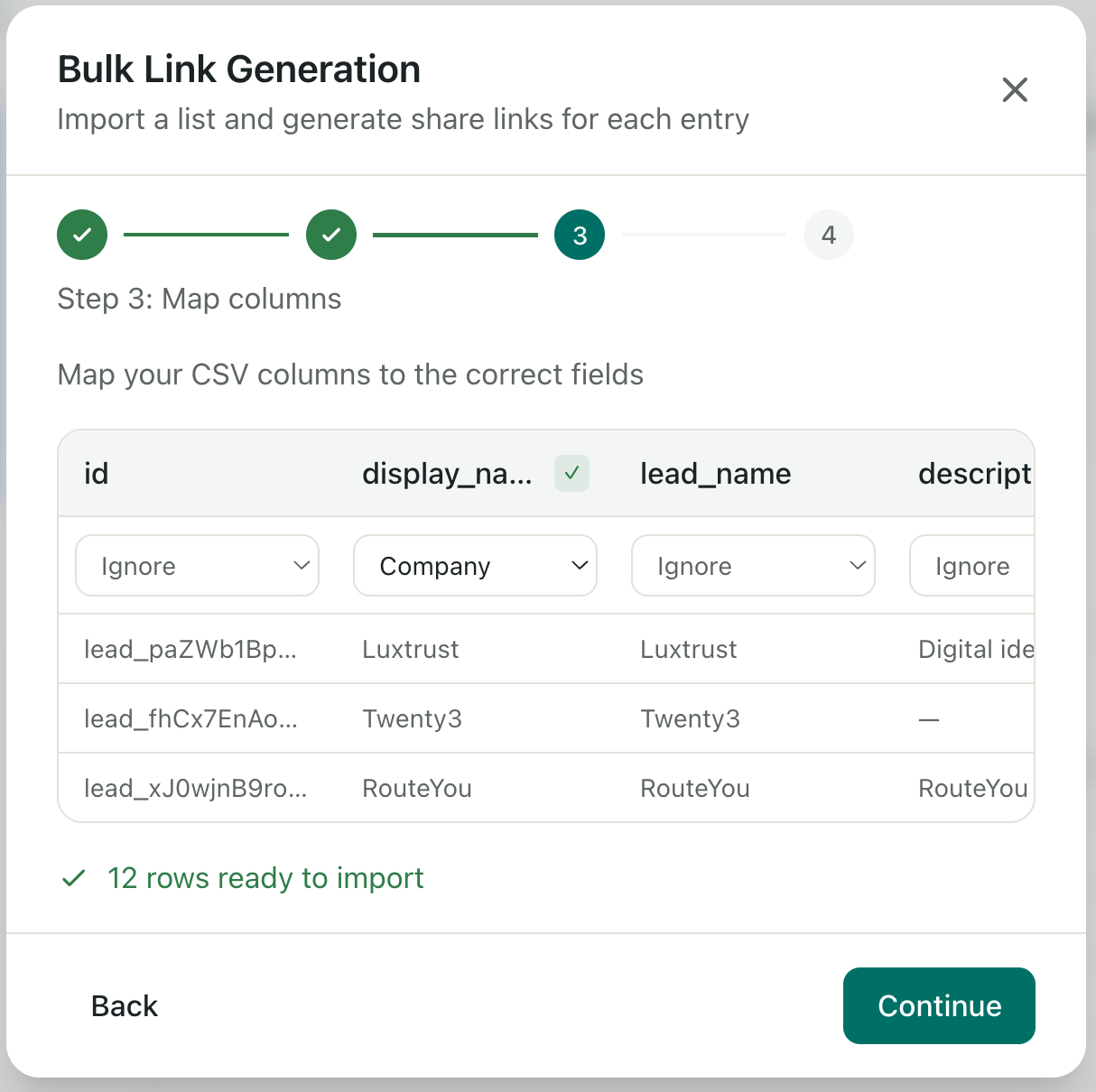Click the completed step 1 checkmark circle
The image size is (1096, 1092).
(82, 235)
